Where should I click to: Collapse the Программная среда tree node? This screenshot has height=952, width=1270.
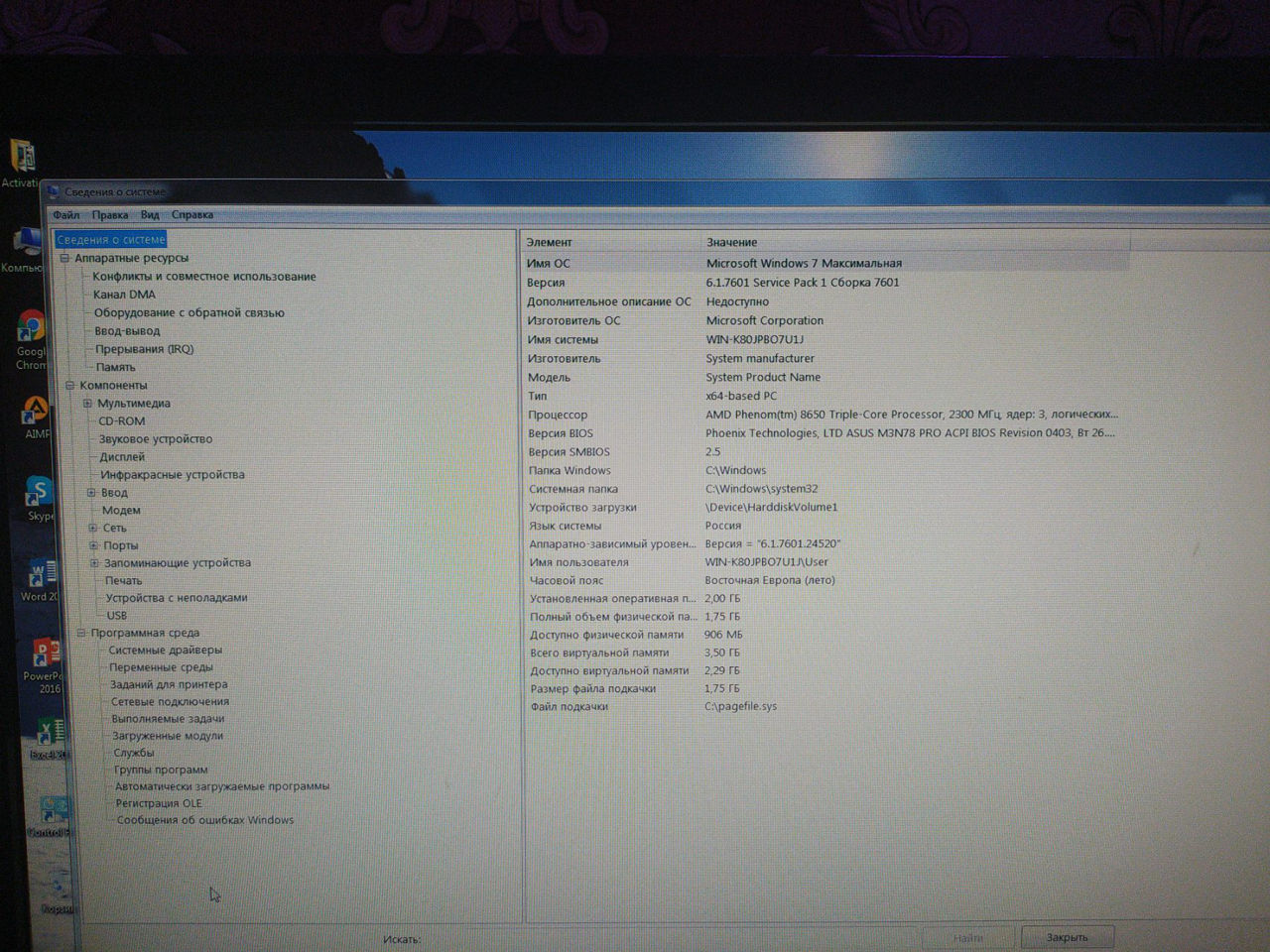point(81,633)
